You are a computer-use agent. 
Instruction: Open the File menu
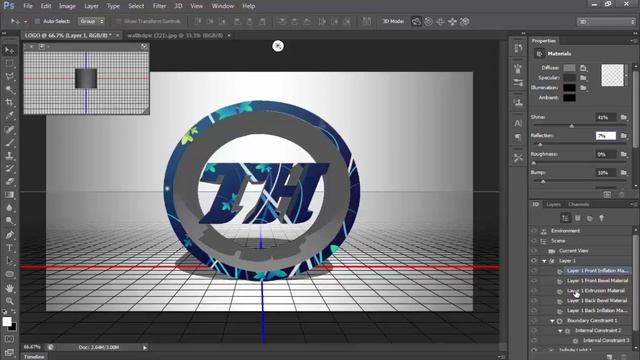28,6
